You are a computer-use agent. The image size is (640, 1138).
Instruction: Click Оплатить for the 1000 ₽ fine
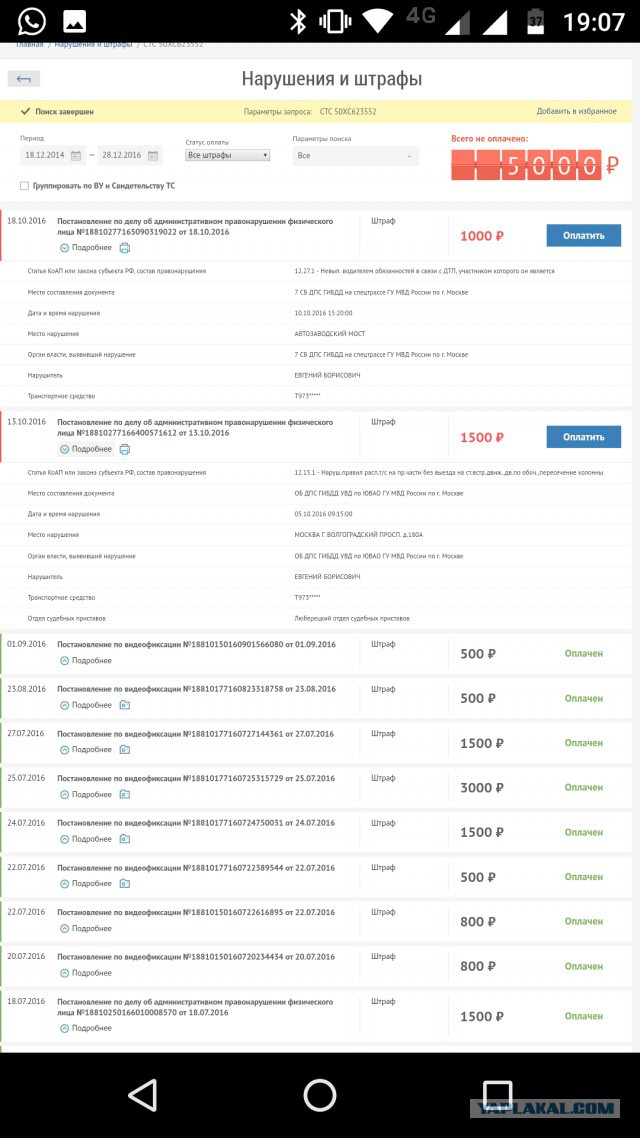pos(583,236)
